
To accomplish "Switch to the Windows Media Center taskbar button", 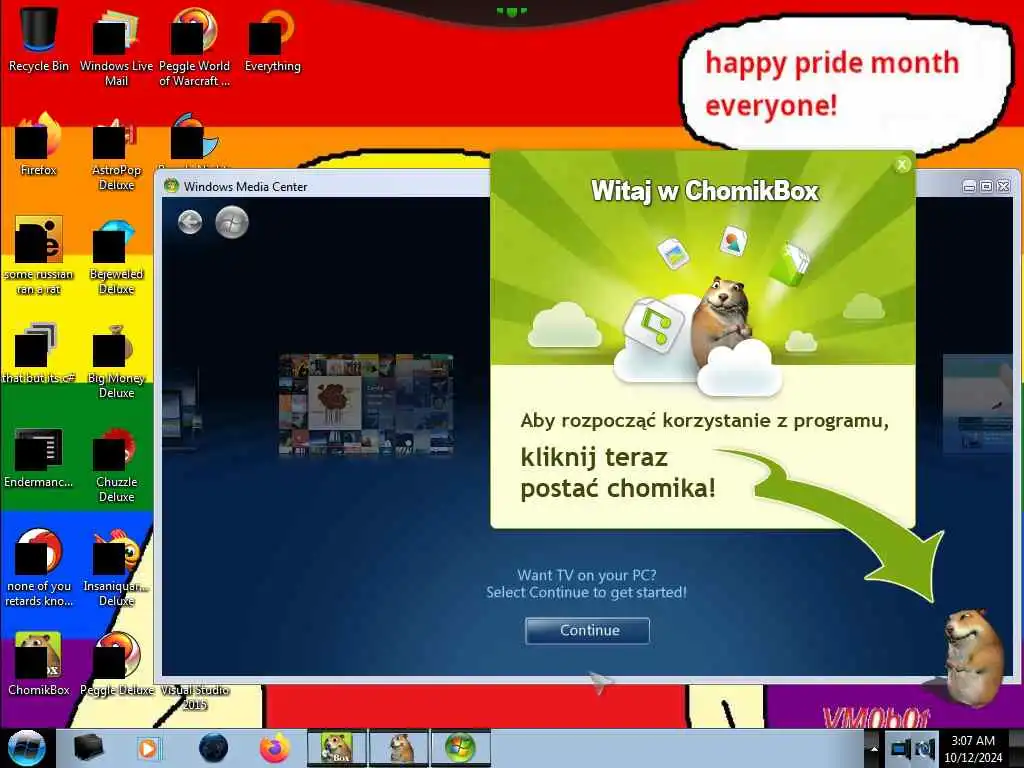I will [x=460, y=748].
